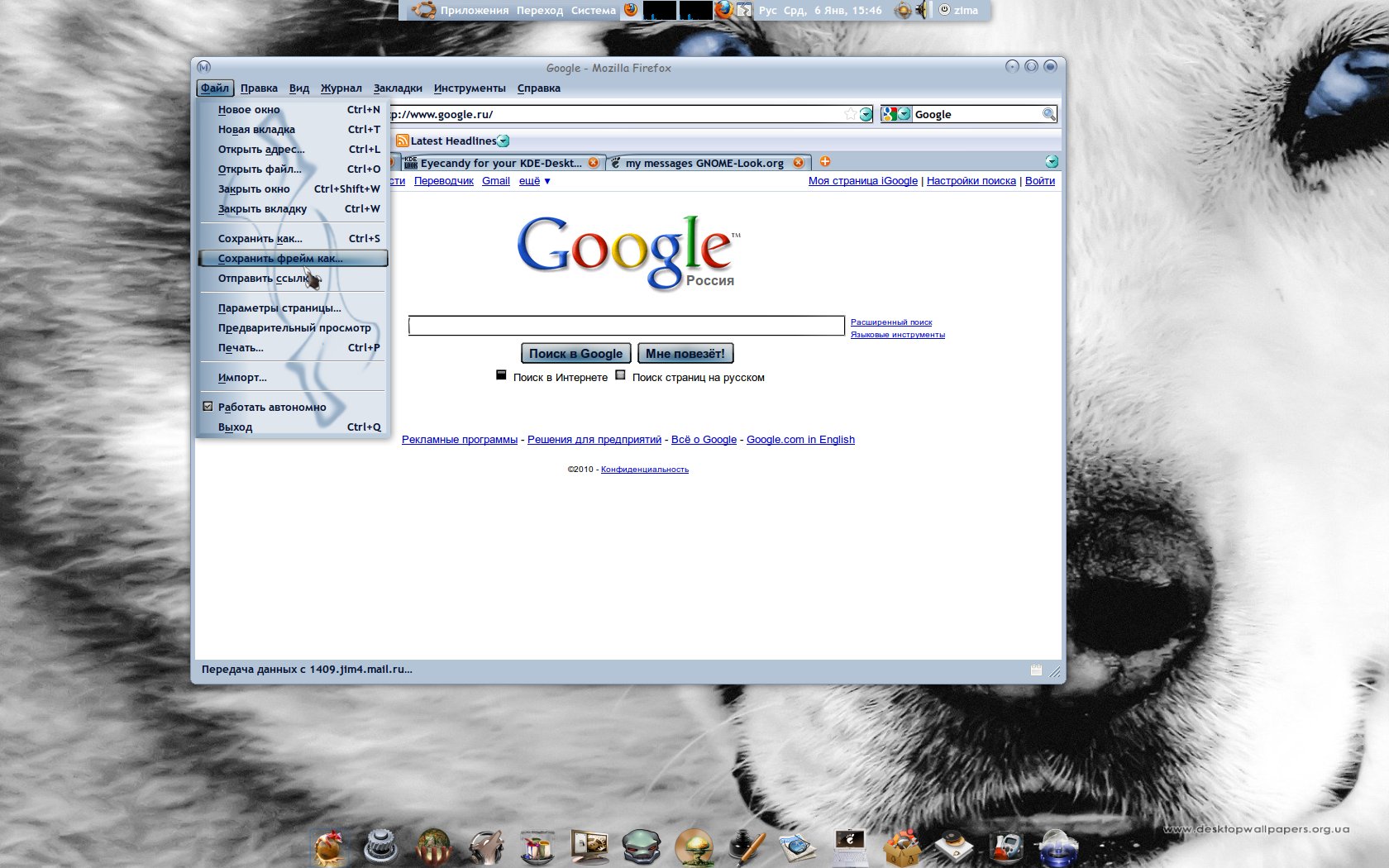
Task: Open the Инструменты menu
Action: click(470, 88)
